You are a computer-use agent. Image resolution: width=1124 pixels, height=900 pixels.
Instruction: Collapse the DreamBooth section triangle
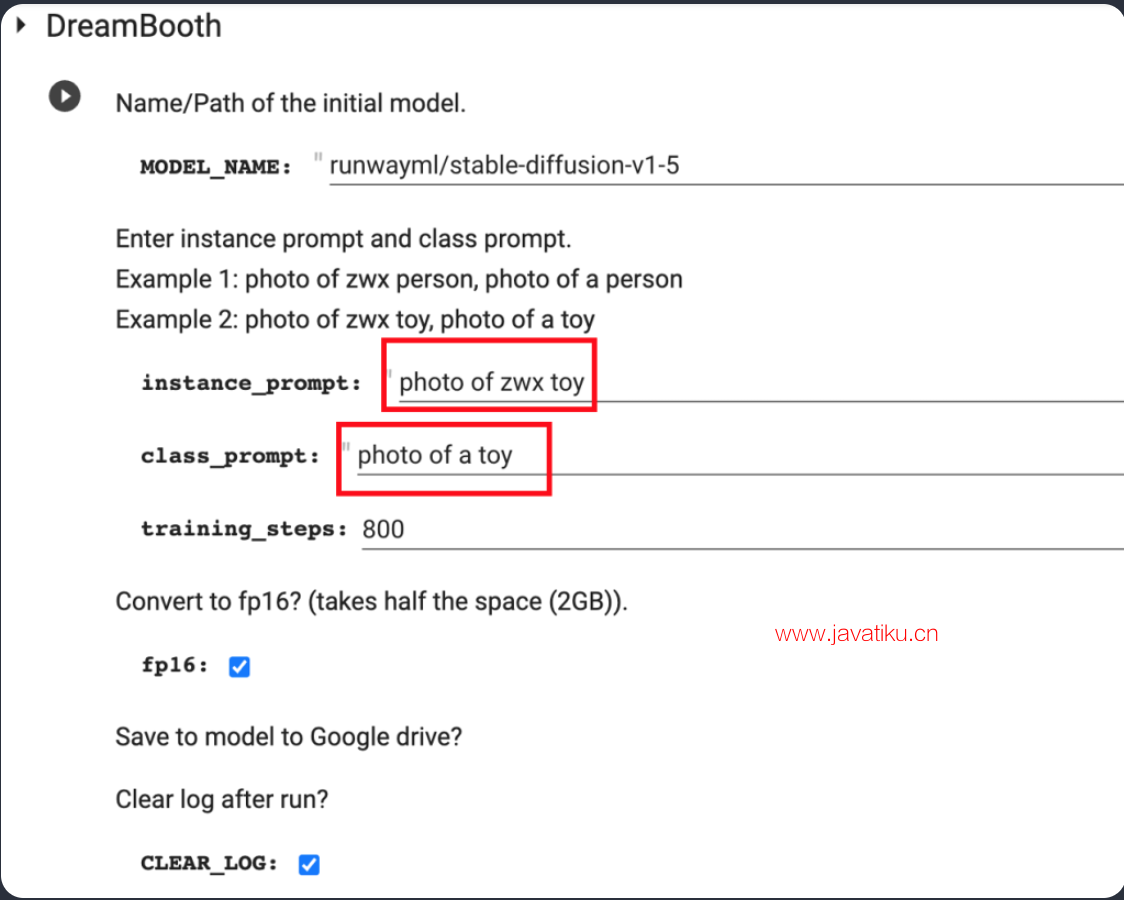coord(21,26)
